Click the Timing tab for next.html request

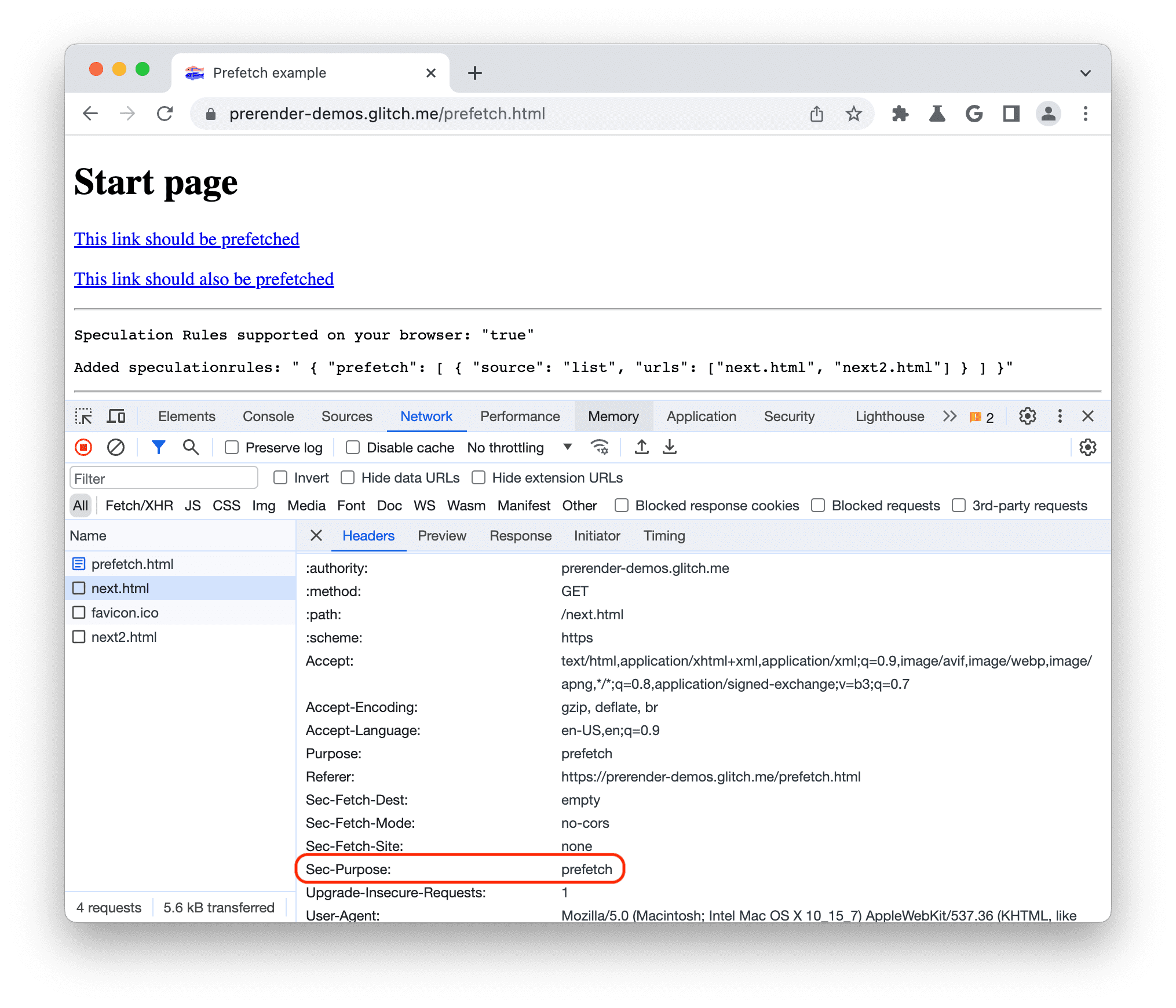(x=661, y=535)
